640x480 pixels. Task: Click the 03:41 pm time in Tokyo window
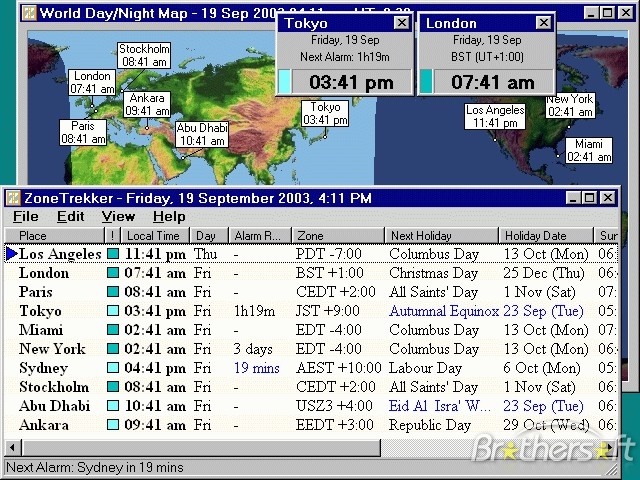(x=351, y=82)
